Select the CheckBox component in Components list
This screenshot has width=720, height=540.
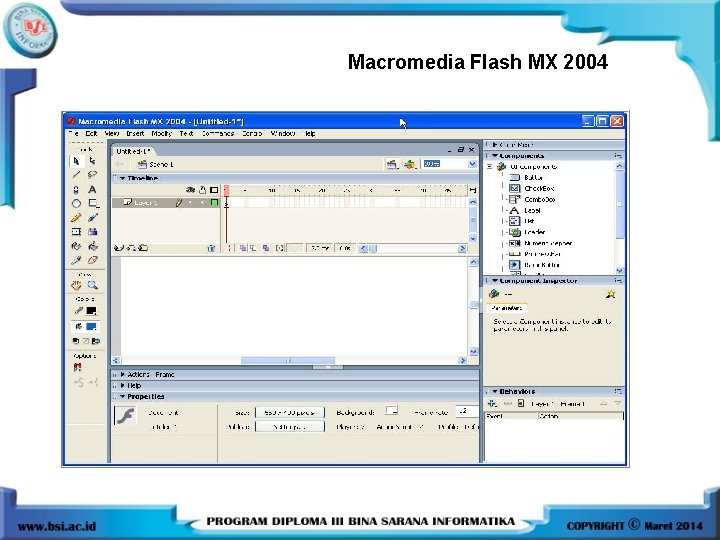pos(533,188)
